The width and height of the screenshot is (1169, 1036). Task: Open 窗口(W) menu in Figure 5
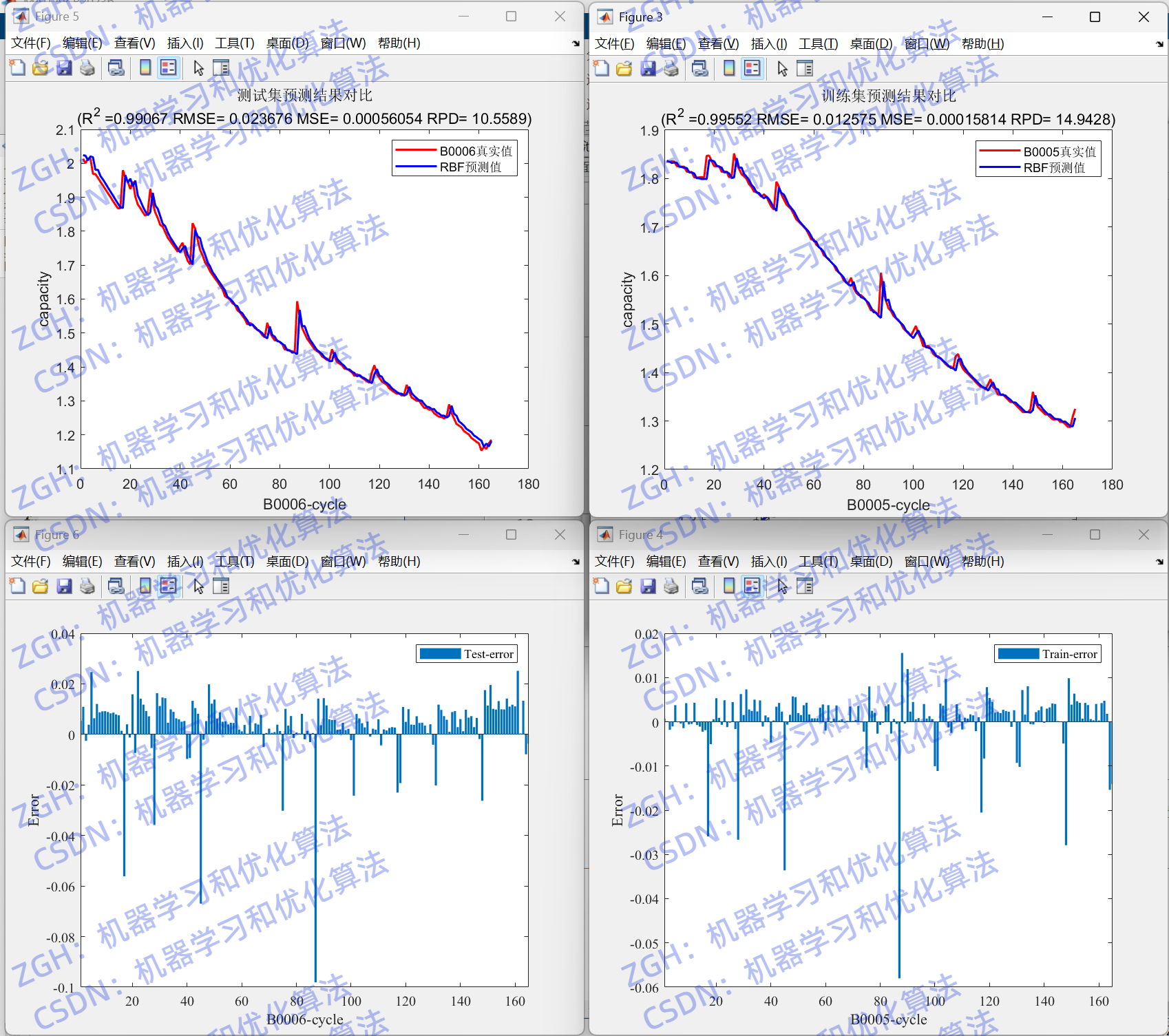(343, 43)
